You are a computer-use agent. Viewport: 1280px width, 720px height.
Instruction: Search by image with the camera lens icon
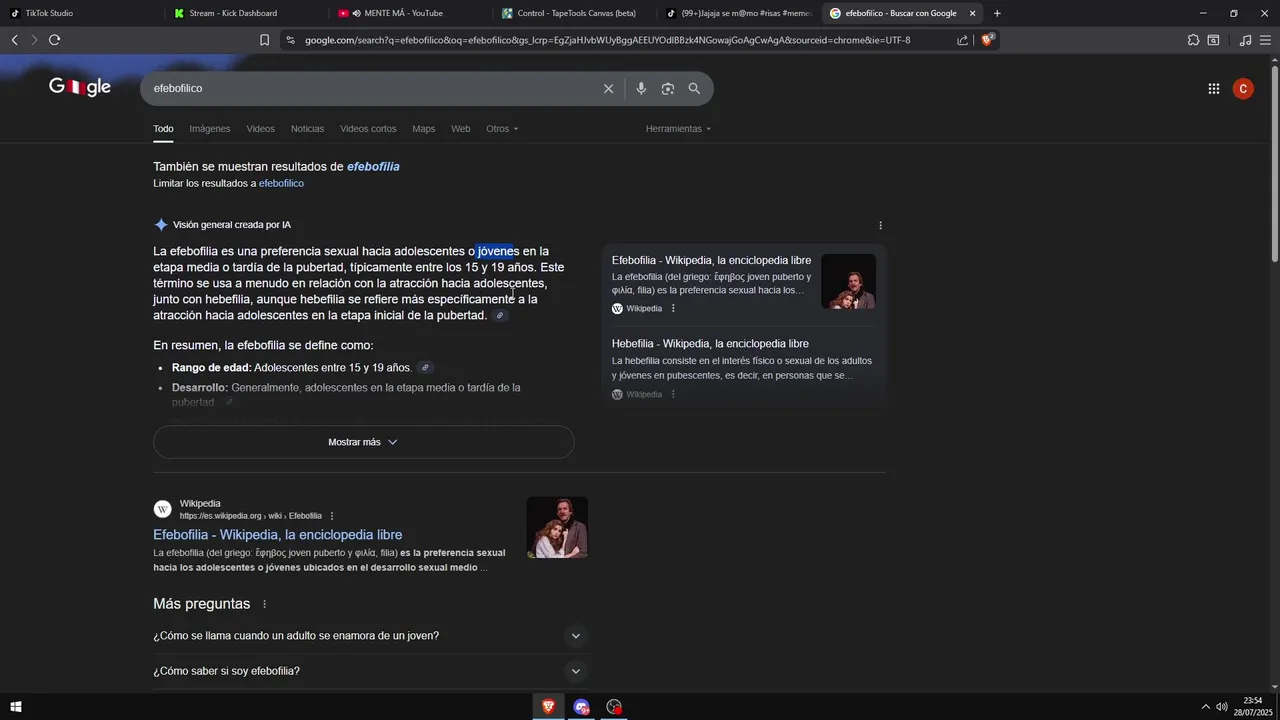point(667,89)
